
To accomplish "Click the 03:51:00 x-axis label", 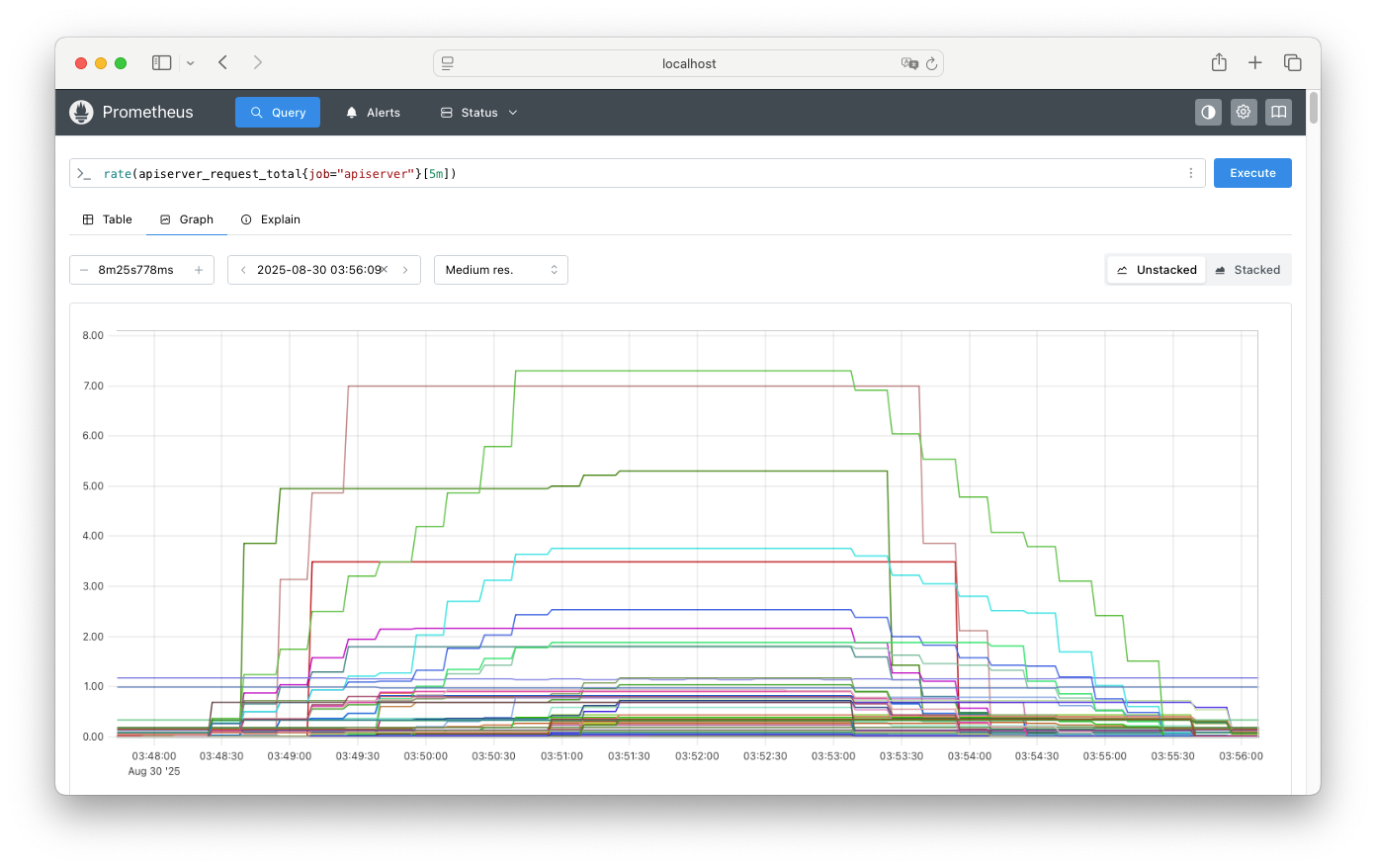I will pos(561,756).
